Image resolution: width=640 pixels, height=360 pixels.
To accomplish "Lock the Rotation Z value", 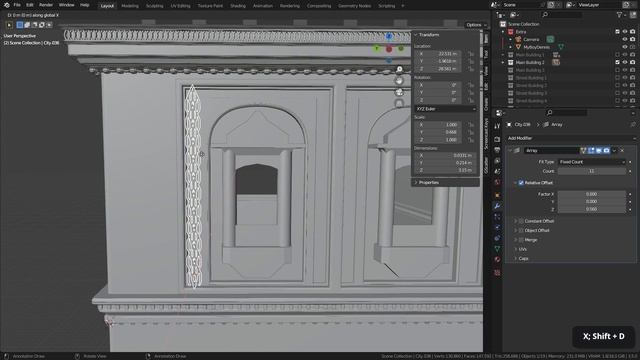I will point(471,100).
